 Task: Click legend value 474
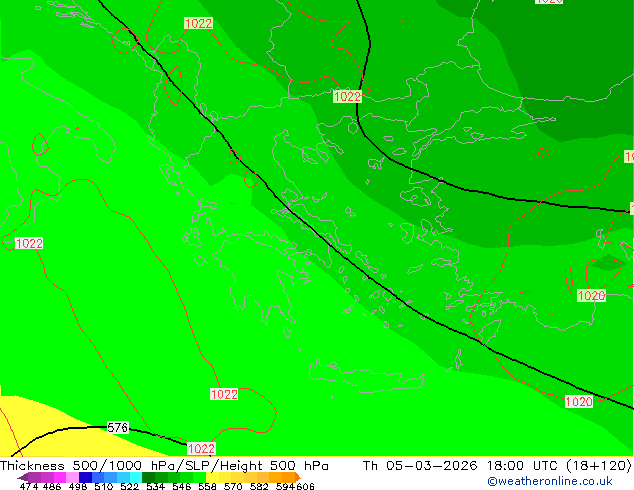(29, 486)
